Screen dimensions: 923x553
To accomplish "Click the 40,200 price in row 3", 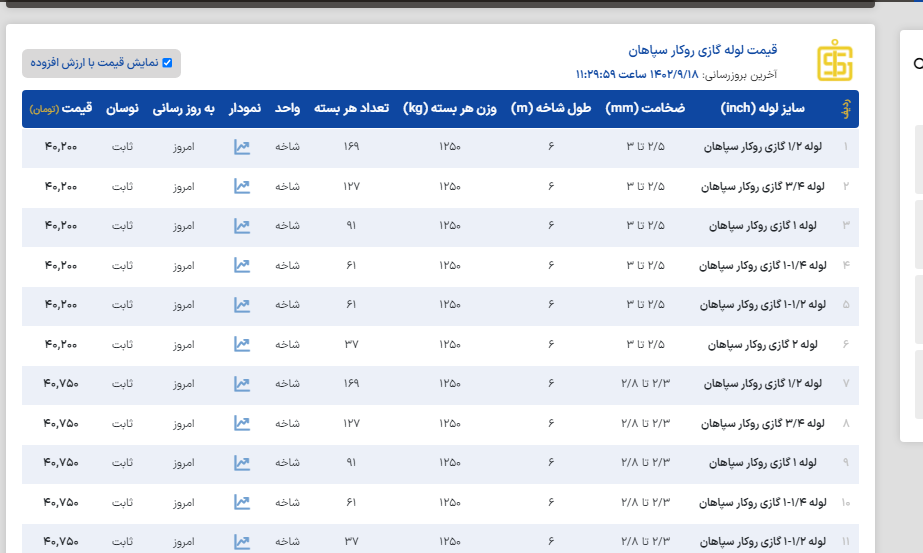I will (61, 226).
